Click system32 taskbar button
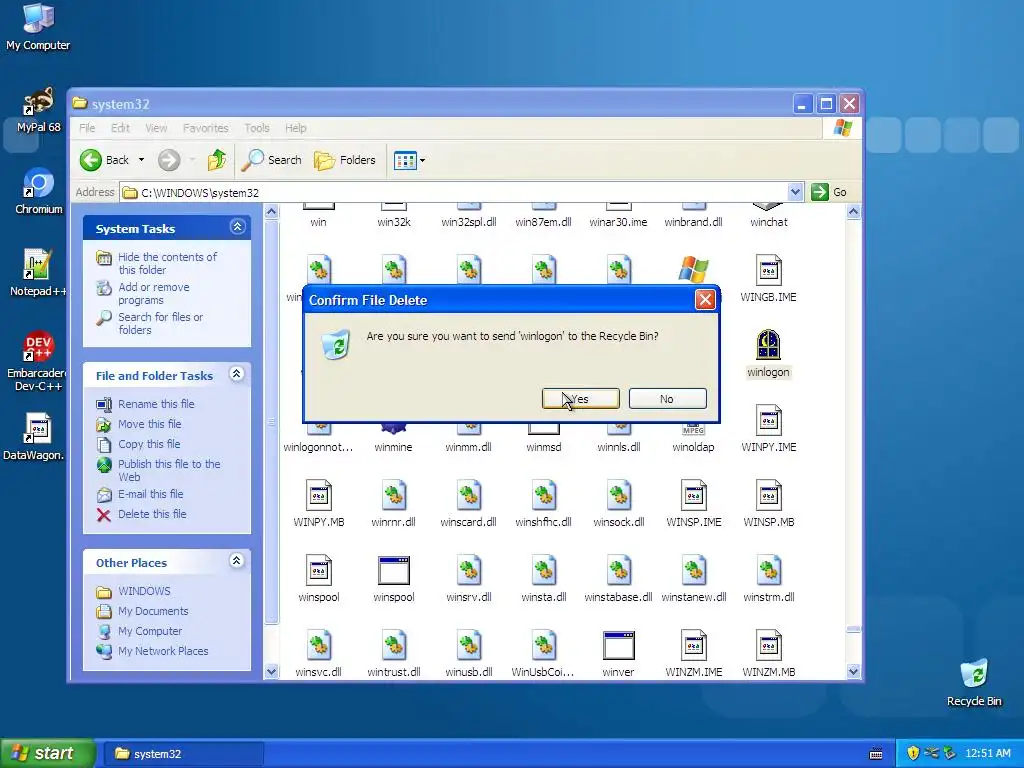 (x=184, y=754)
